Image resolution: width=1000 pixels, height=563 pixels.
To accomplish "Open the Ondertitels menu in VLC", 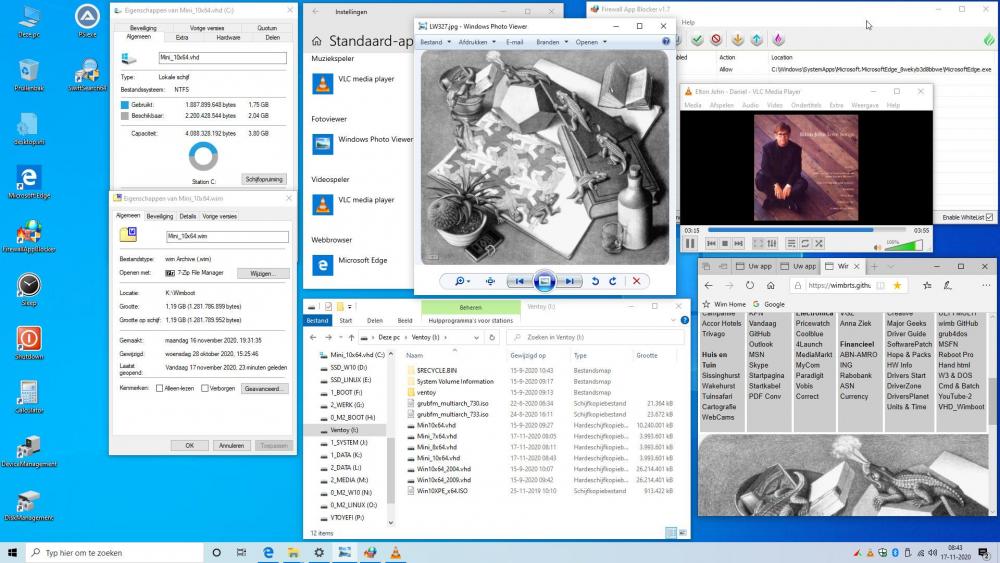I will [806, 105].
